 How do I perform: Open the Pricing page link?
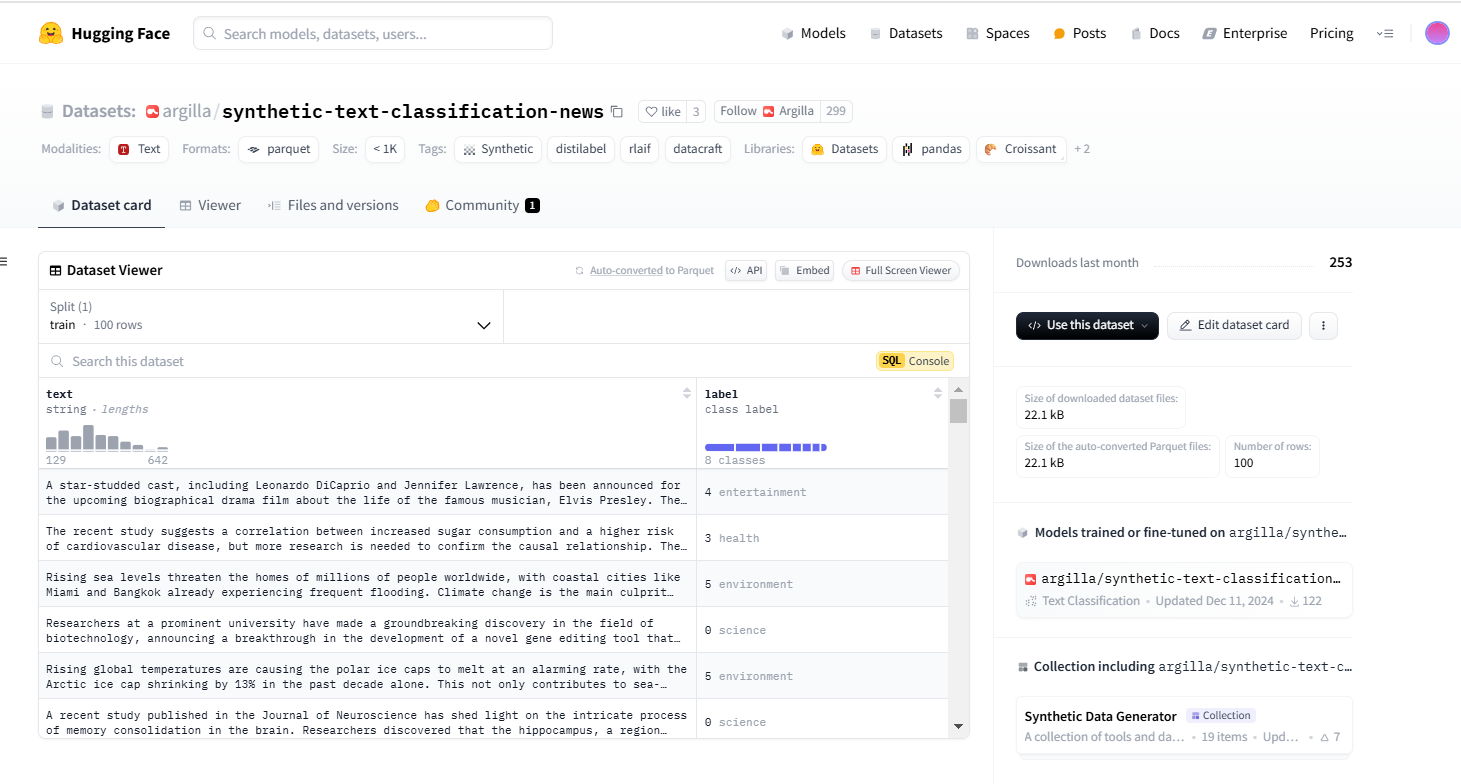[1332, 33]
